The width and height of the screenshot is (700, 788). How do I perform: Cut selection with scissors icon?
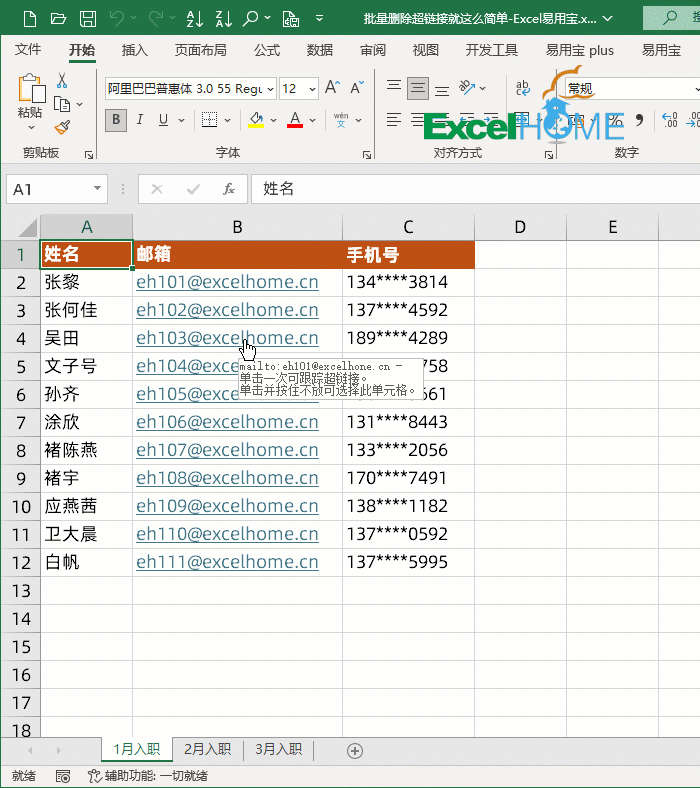62,80
